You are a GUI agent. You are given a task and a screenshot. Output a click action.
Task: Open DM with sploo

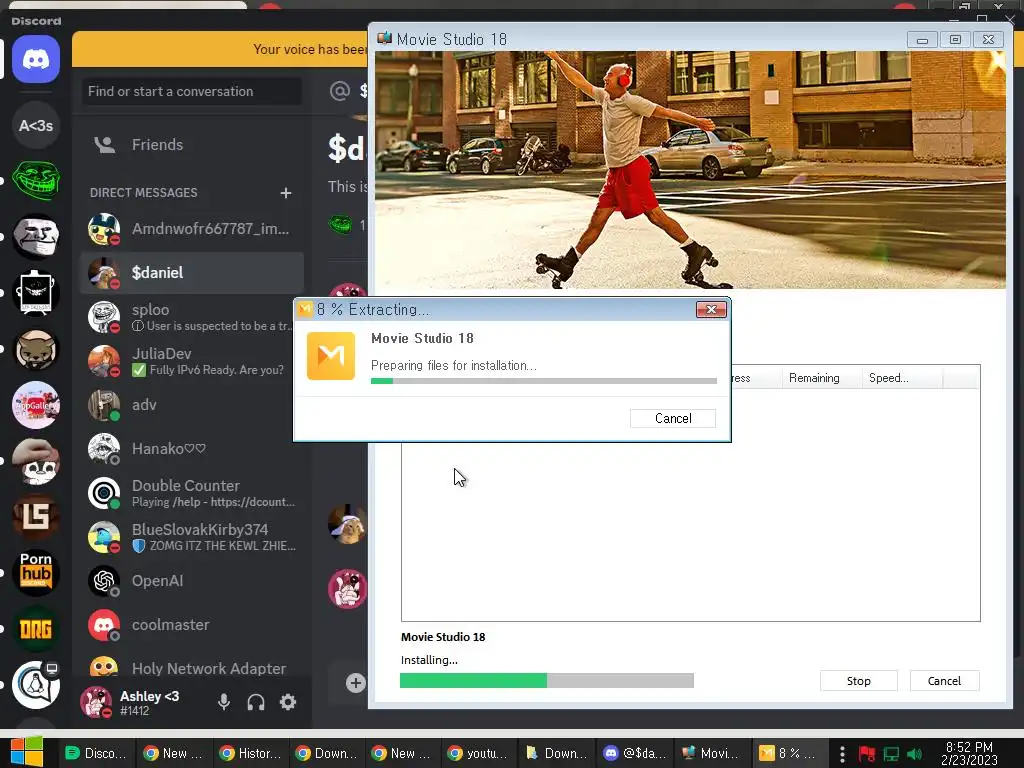(192, 317)
